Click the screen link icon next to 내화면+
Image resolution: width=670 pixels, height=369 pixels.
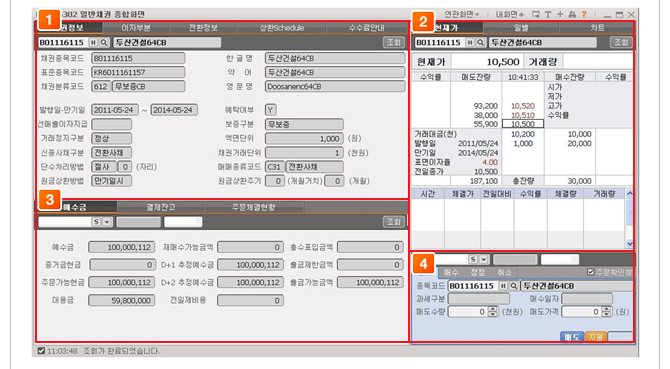[x=535, y=15]
